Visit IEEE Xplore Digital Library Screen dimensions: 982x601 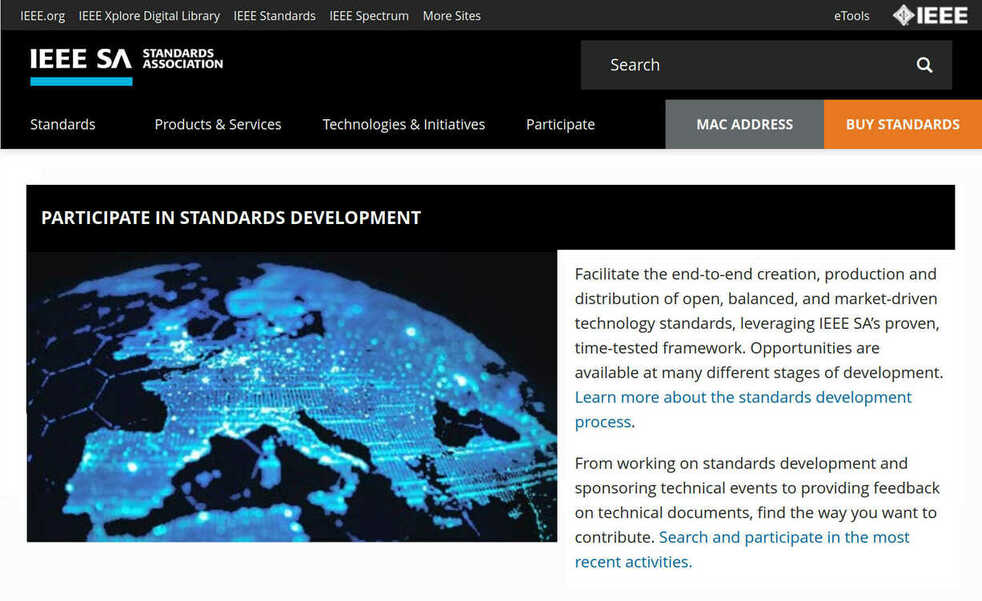pyautogui.click(x=149, y=16)
